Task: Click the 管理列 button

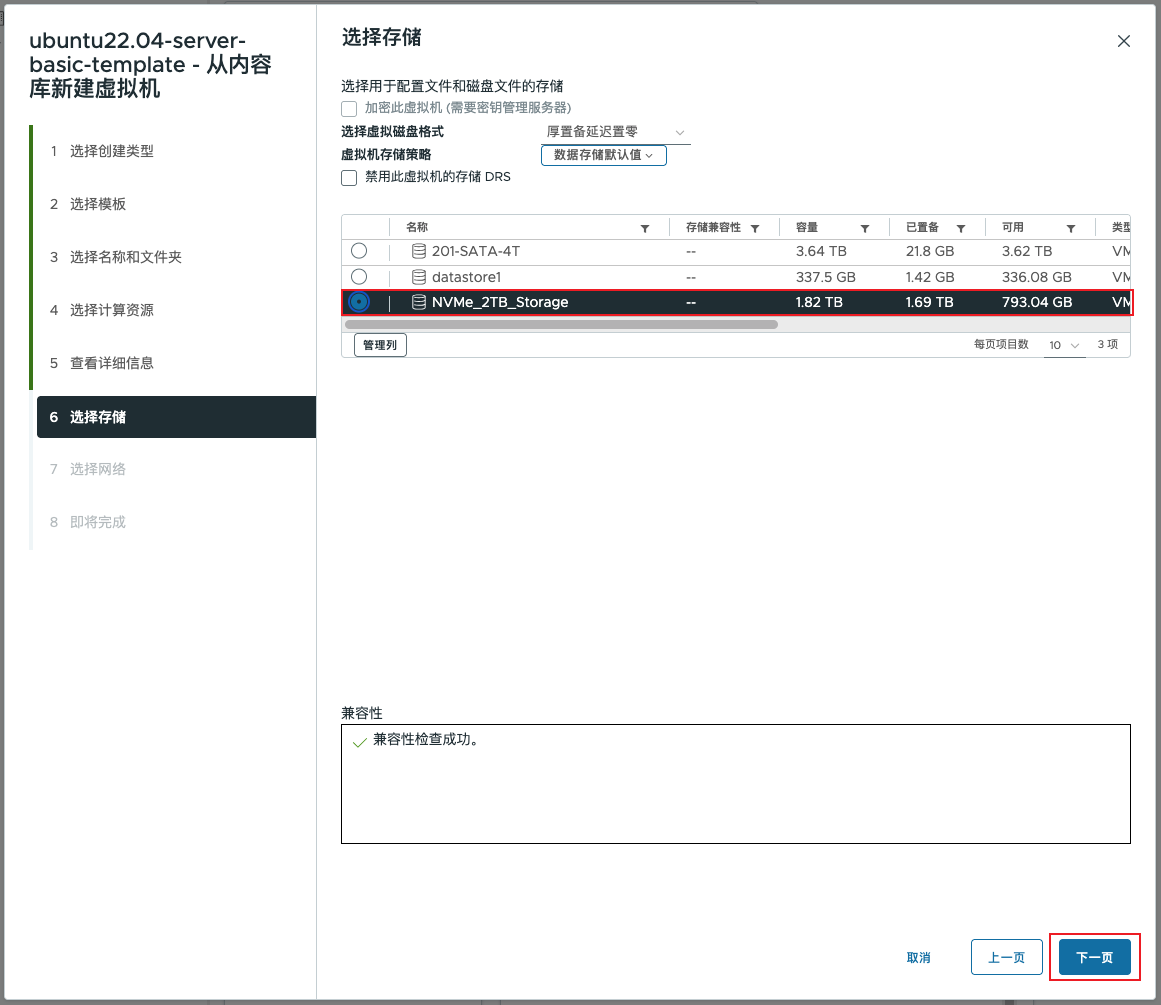Action: click(x=381, y=345)
